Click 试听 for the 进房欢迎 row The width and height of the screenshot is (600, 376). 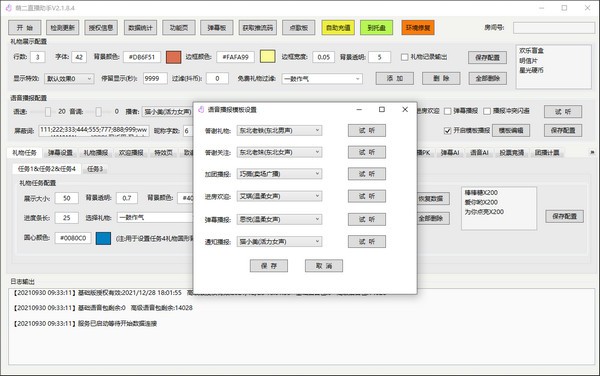[x=367, y=196]
